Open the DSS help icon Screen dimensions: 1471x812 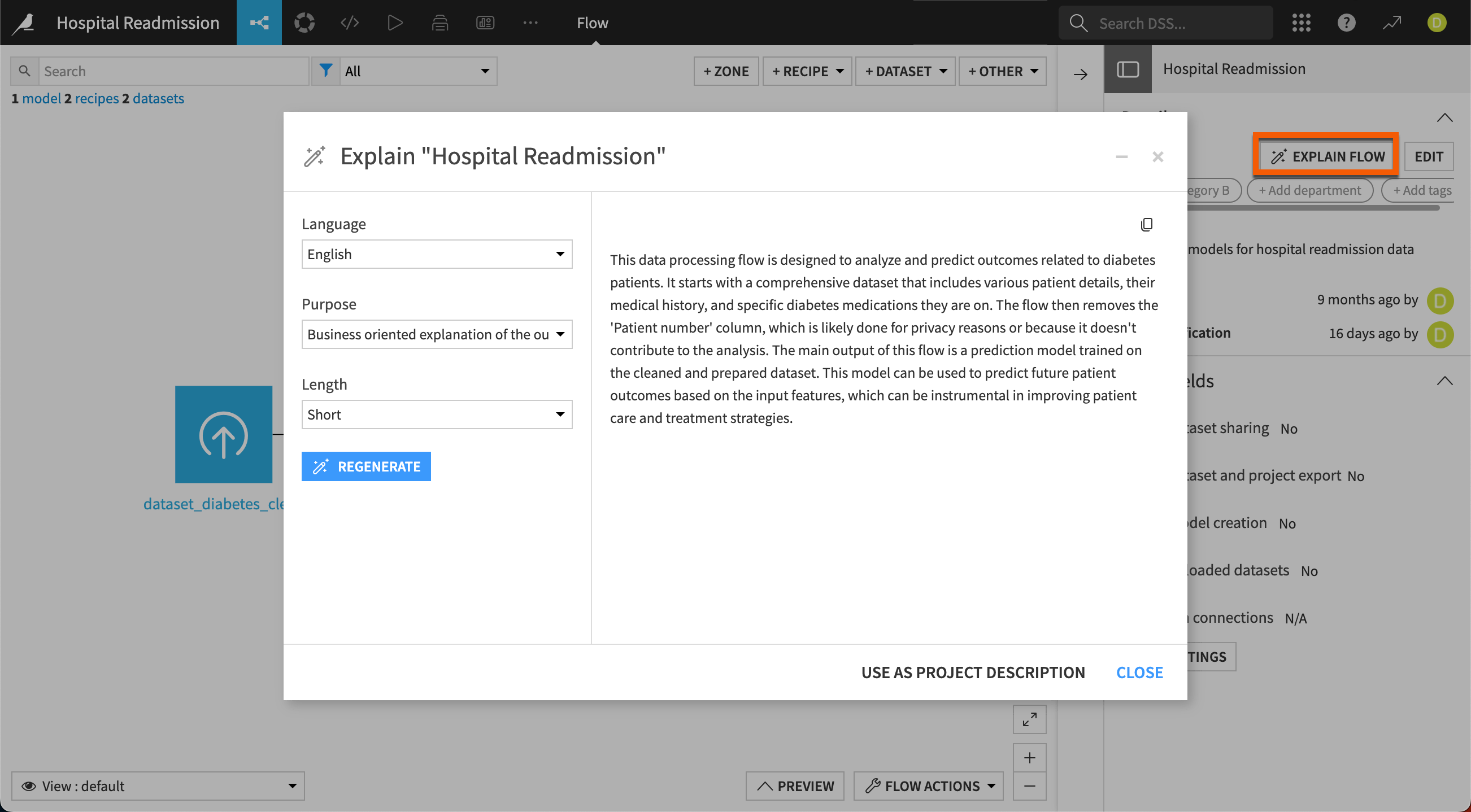pyautogui.click(x=1347, y=23)
